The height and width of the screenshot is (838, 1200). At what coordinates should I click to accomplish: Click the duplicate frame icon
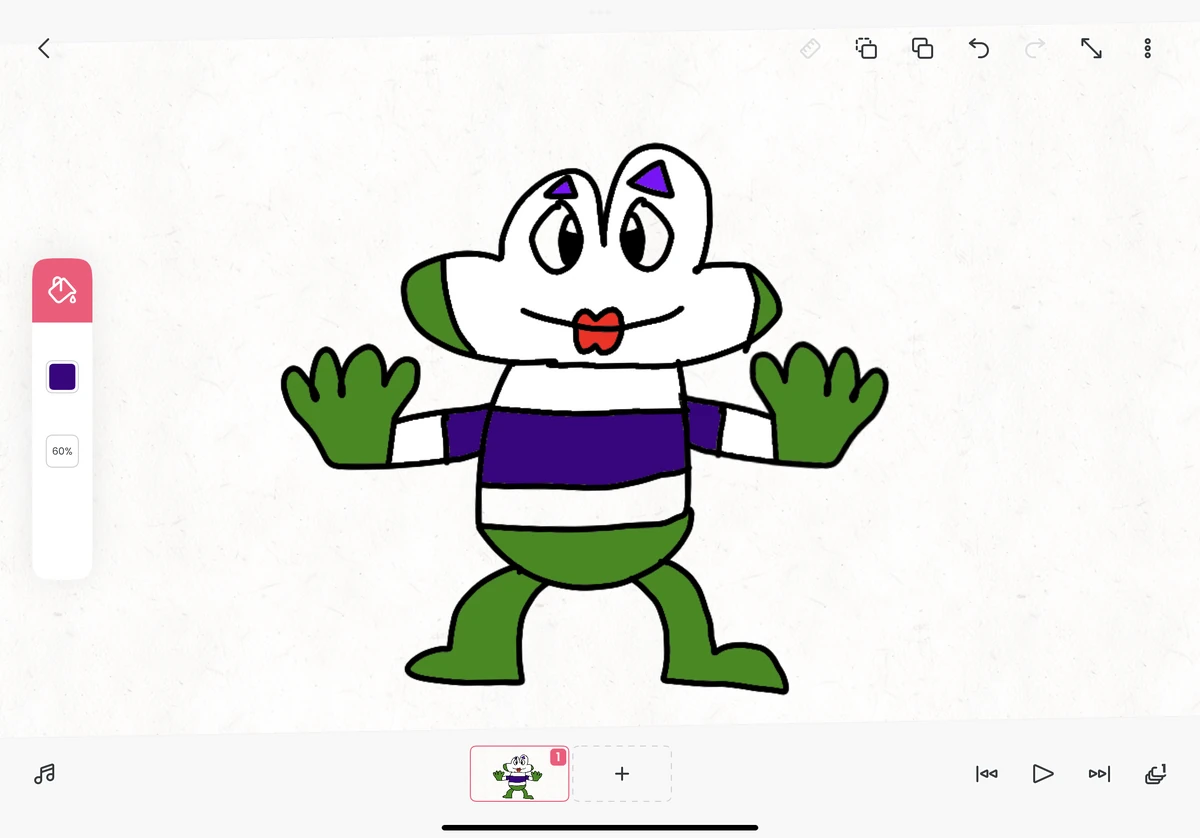(x=866, y=48)
